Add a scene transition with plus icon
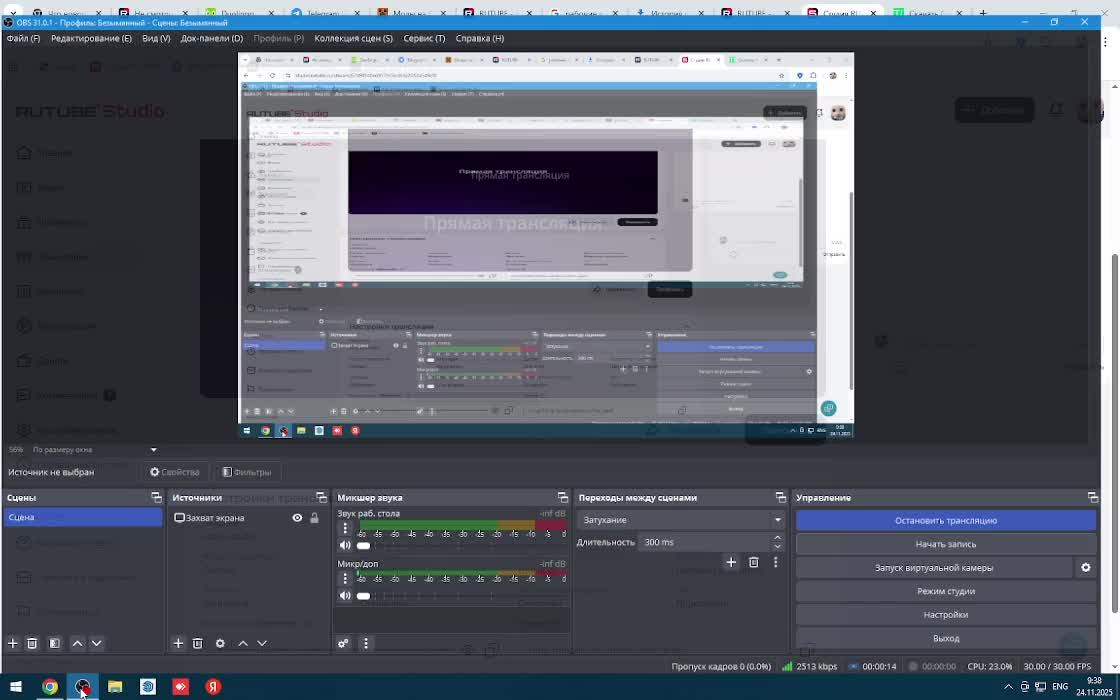 click(x=731, y=563)
